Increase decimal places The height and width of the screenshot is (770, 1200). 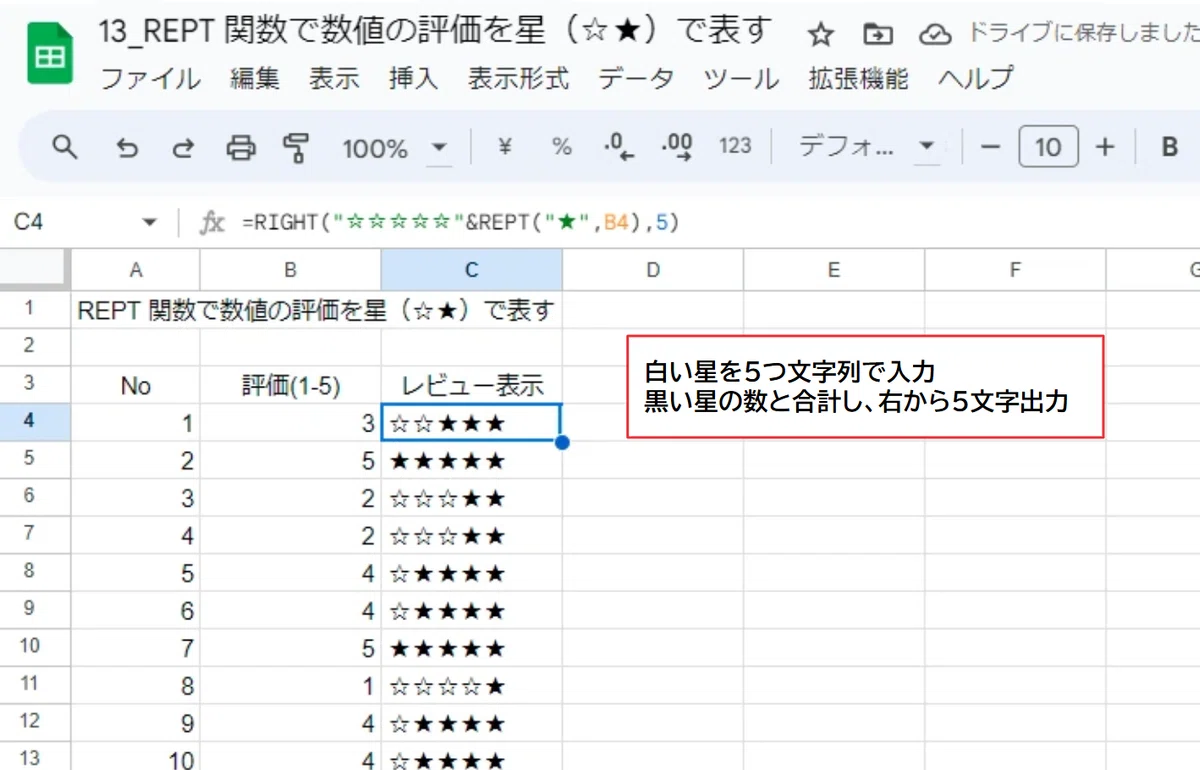point(677,147)
